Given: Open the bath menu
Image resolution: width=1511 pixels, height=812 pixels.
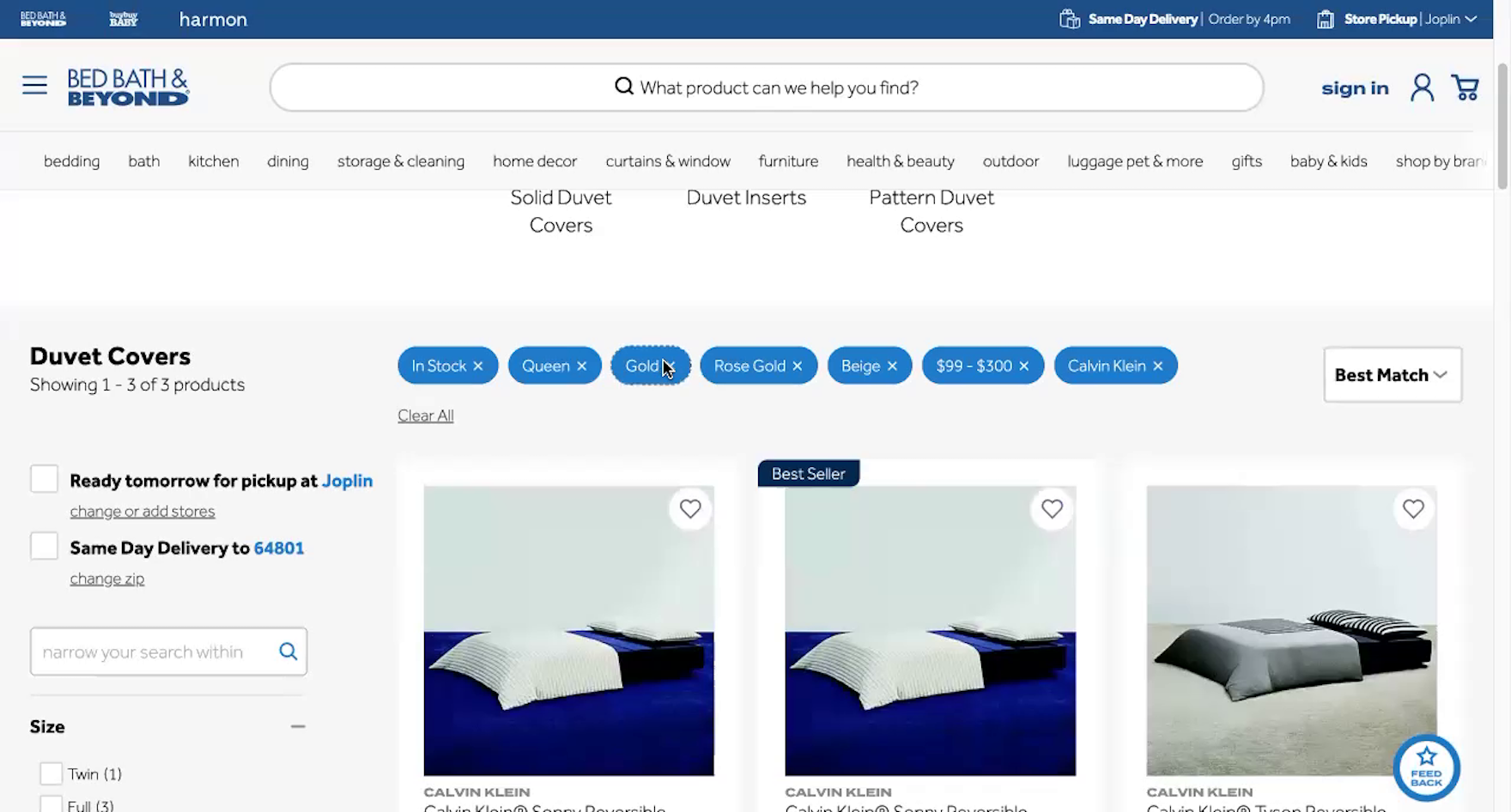Looking at the screenshot, I should (144, 161).
